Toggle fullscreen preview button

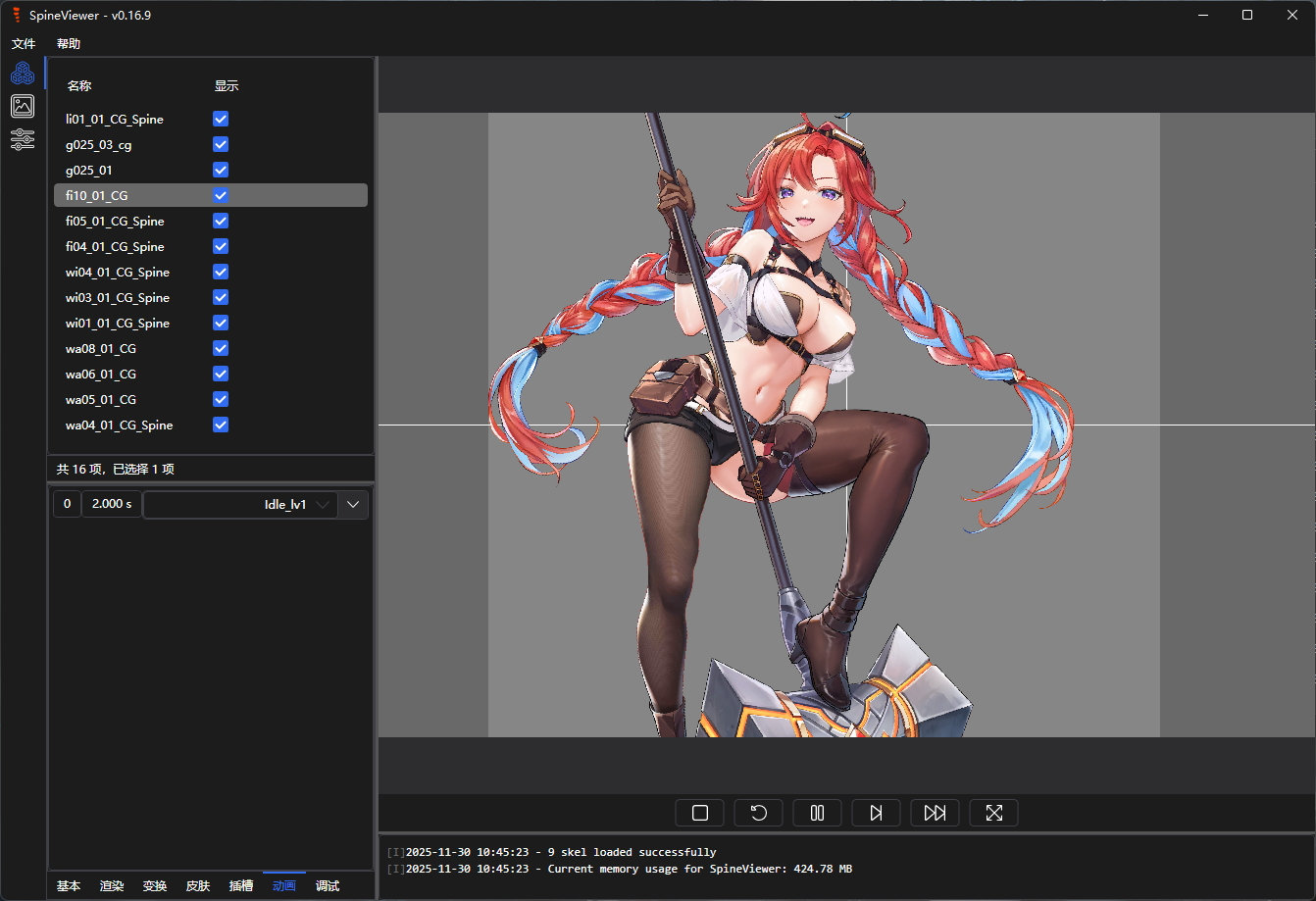click(994, 813)
